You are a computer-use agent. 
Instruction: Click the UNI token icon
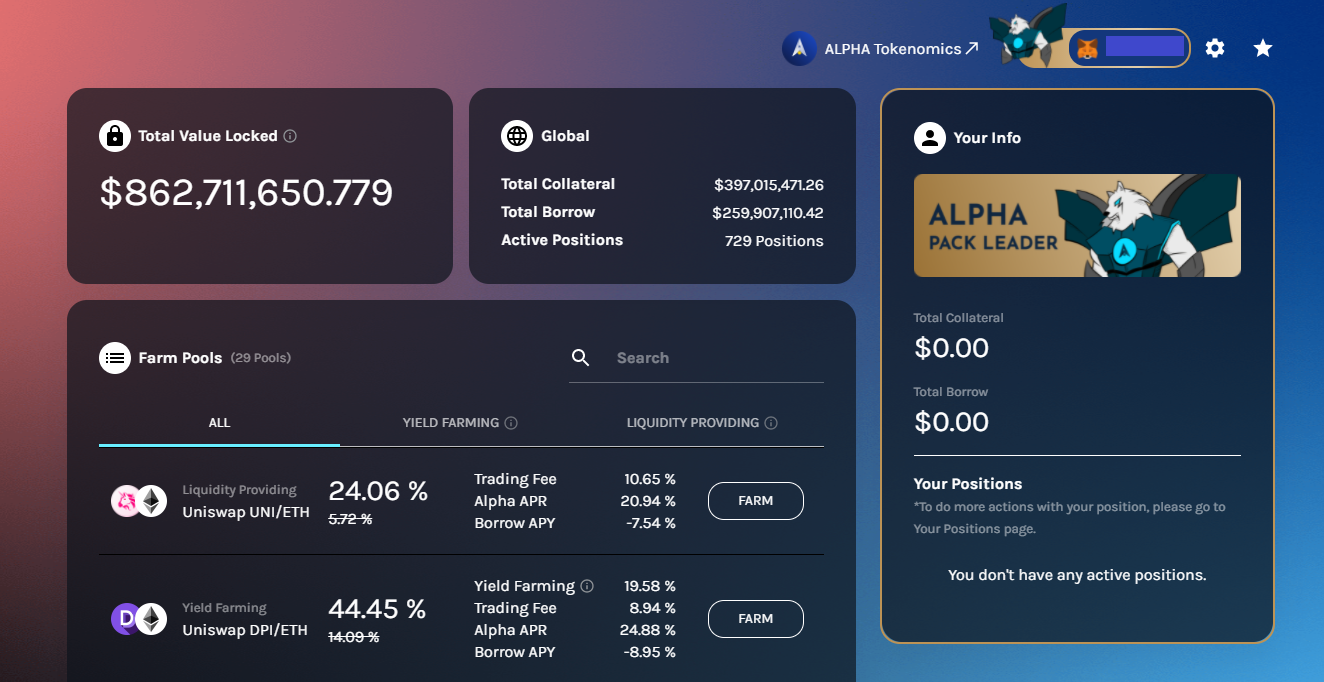click(x=126, y=501)
